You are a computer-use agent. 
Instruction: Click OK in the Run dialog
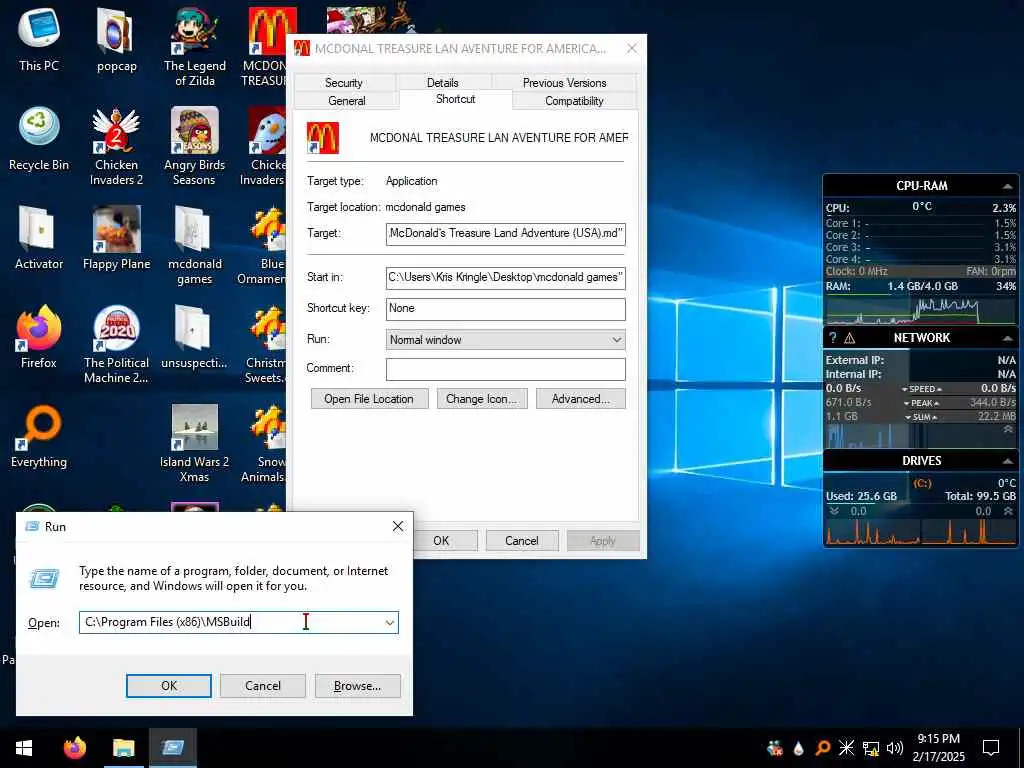click(168, 686)
